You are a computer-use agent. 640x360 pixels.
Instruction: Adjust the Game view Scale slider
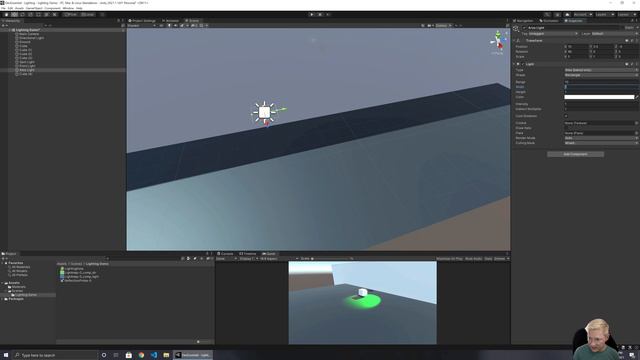click(x=331, y=259)
